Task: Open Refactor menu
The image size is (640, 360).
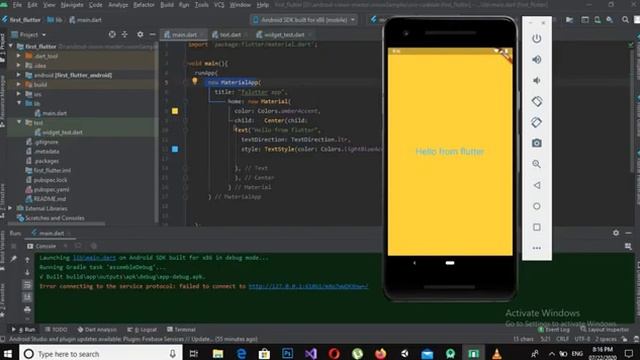Action: pyautogui.click(x=144, y=5)
